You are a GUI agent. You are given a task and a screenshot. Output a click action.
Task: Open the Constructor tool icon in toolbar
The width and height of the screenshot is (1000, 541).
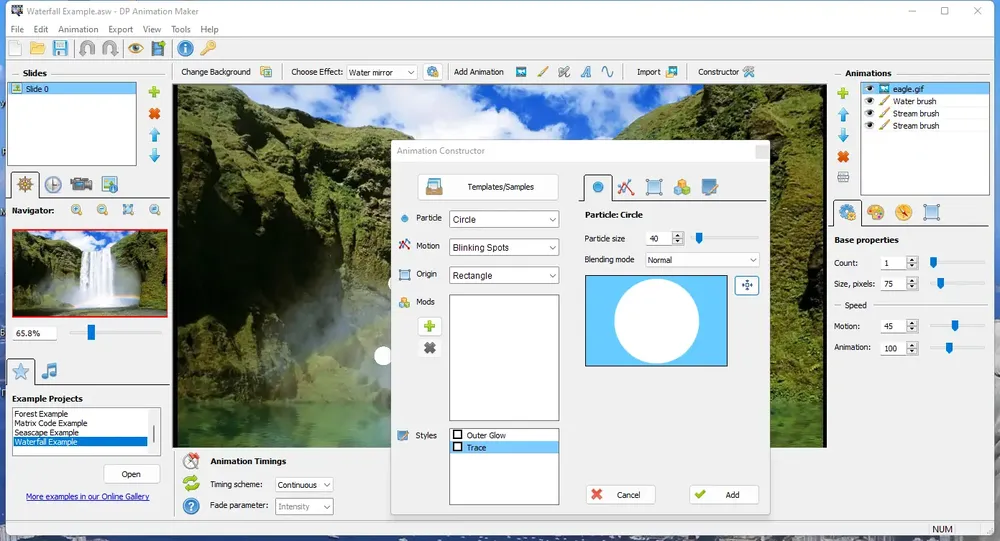tap(749, 72)
